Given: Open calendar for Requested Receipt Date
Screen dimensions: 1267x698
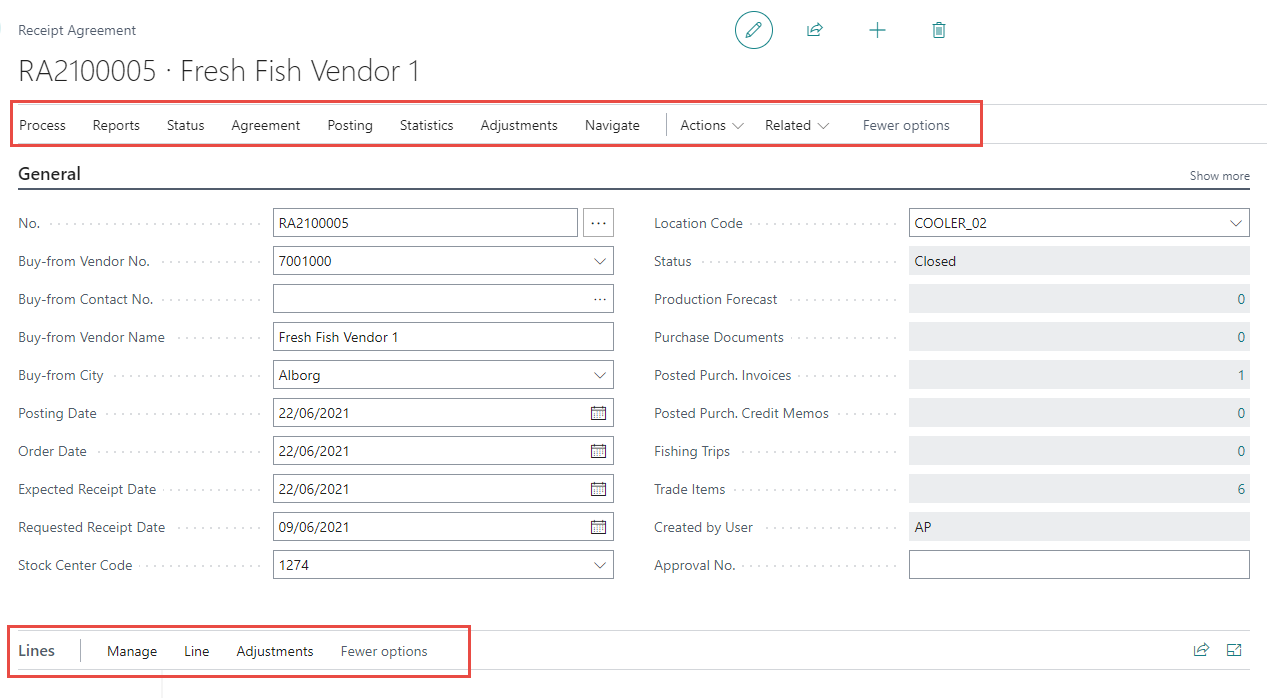Looking at the screenshot, I should pos(598,527).
